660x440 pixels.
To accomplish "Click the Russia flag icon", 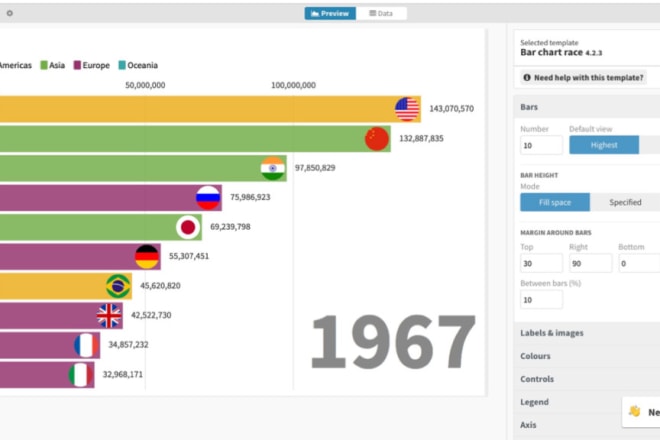I will click(x=208, y=197).
